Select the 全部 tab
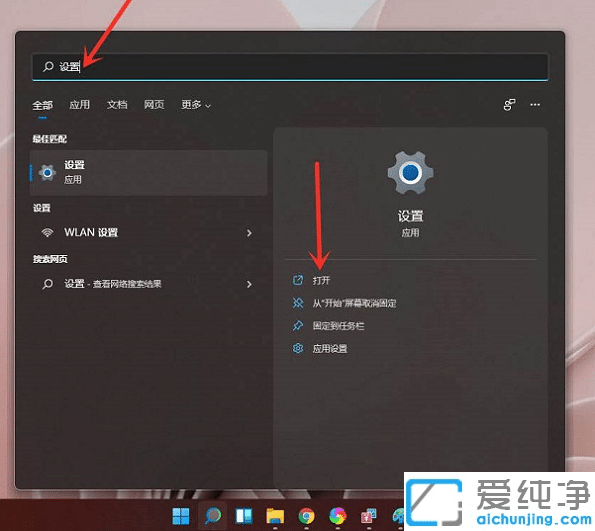The image size is (595, 531). point(42,105)
